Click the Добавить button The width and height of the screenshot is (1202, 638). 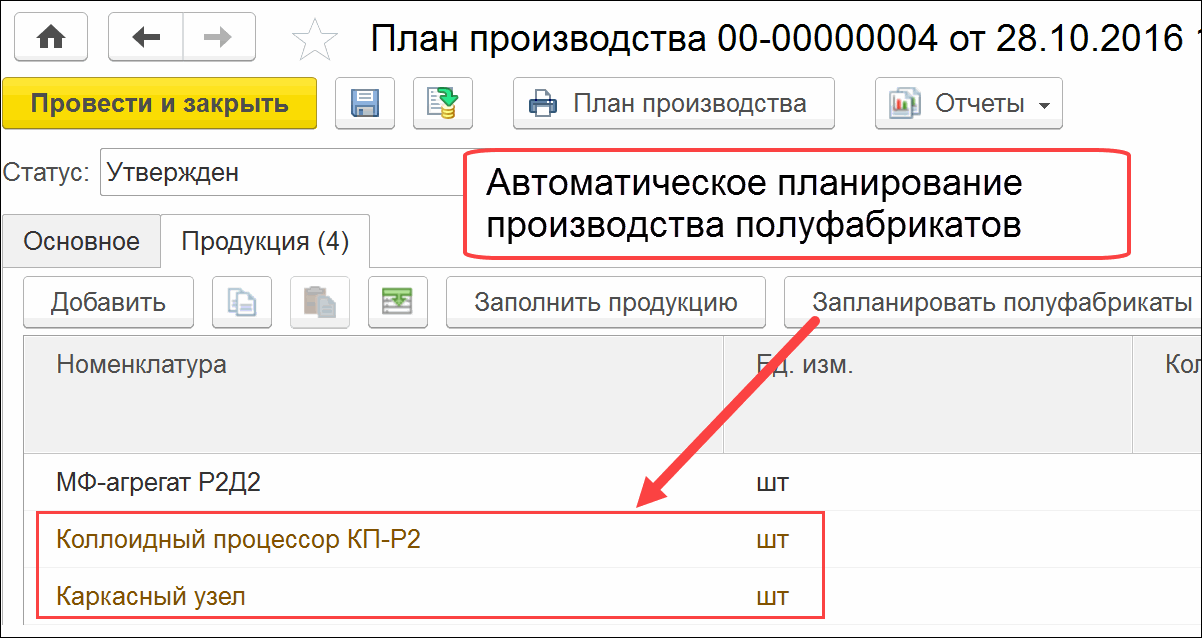pyautogui.click(x=108, y=303)
